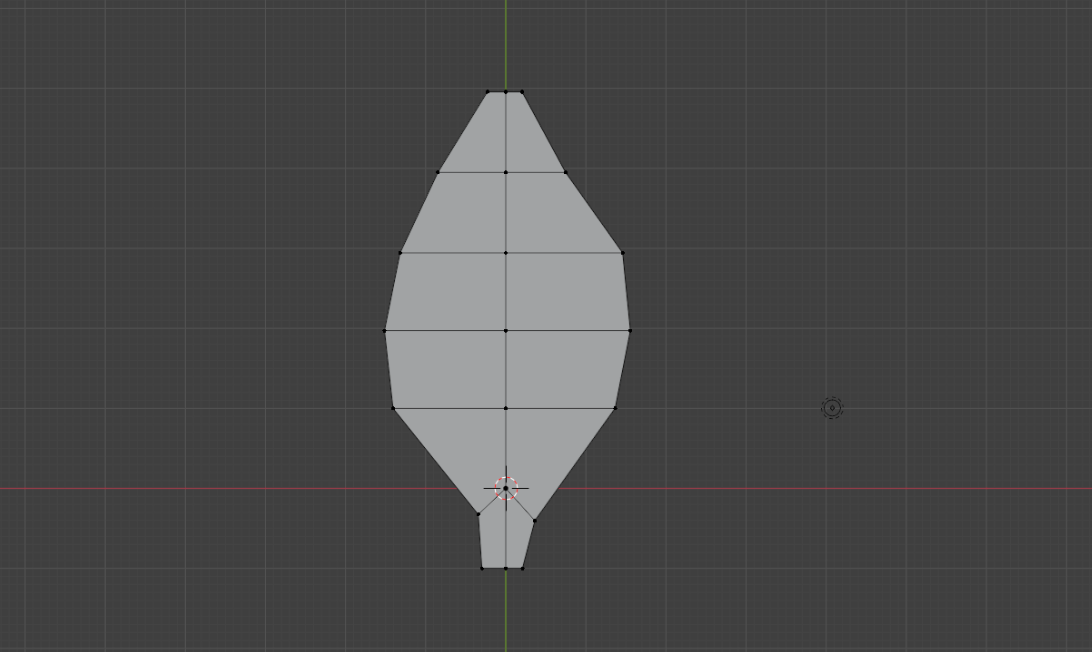Screen dimensions: 1092x652
Task: Select the center vertex of the widest row
Action: coord(506,331)
